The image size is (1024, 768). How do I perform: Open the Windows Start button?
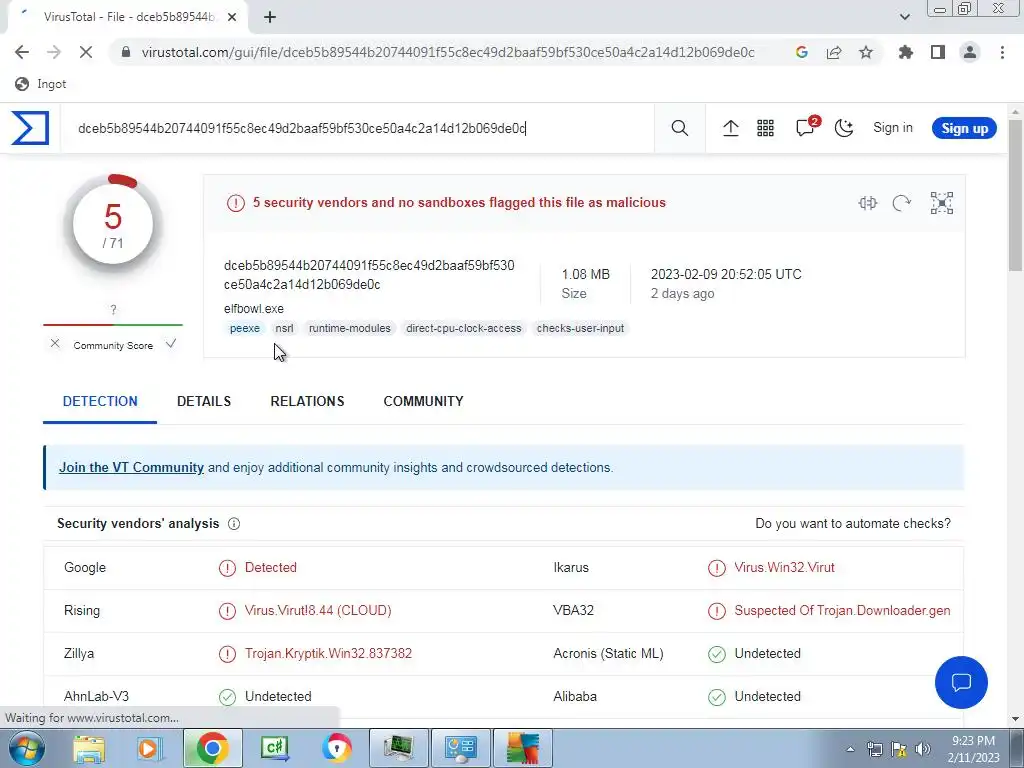pyautogui.click(x=25, y=748)
